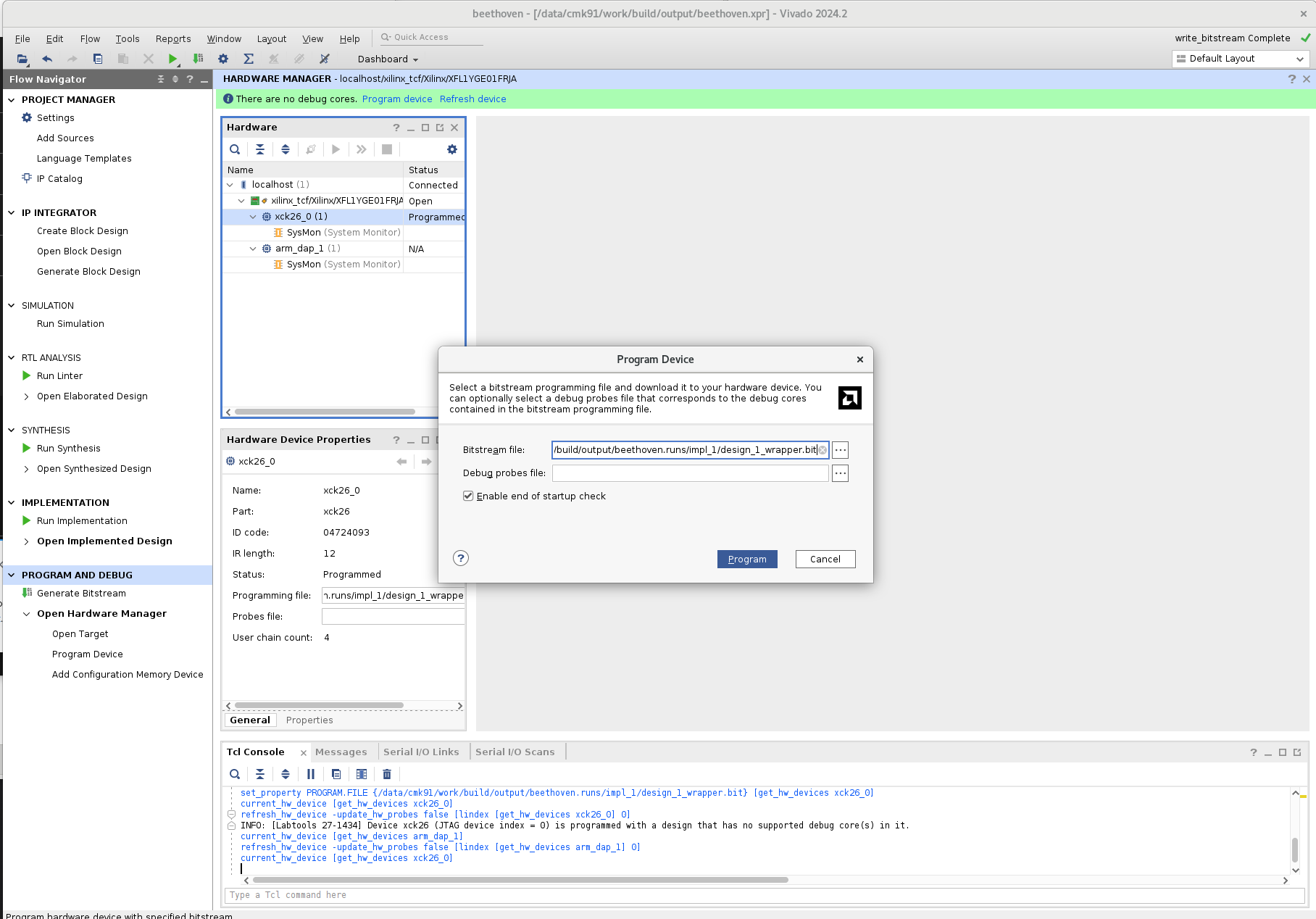Click the Program device link

tap(397, 99)
